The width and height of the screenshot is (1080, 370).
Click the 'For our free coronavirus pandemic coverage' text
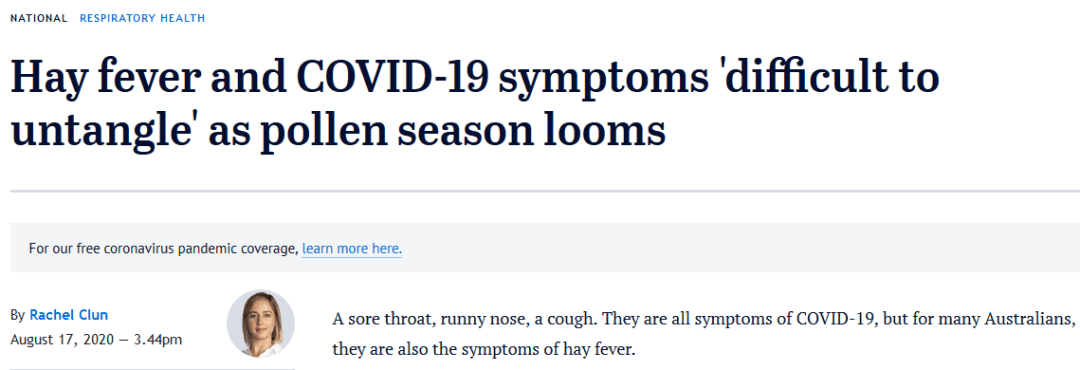pyautogui.click(x=163, y=248)
